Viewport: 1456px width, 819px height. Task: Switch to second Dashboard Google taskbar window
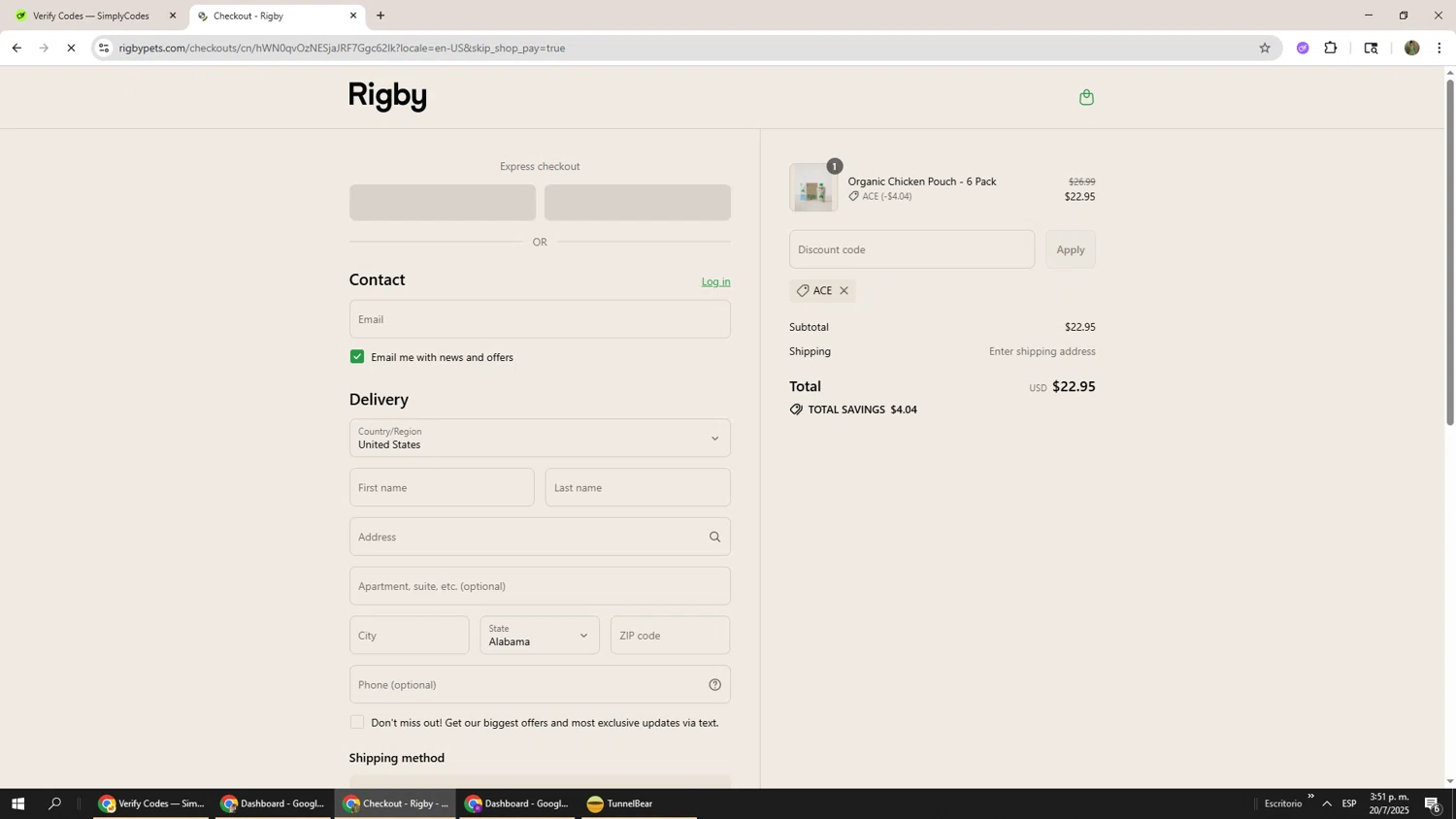518,803
